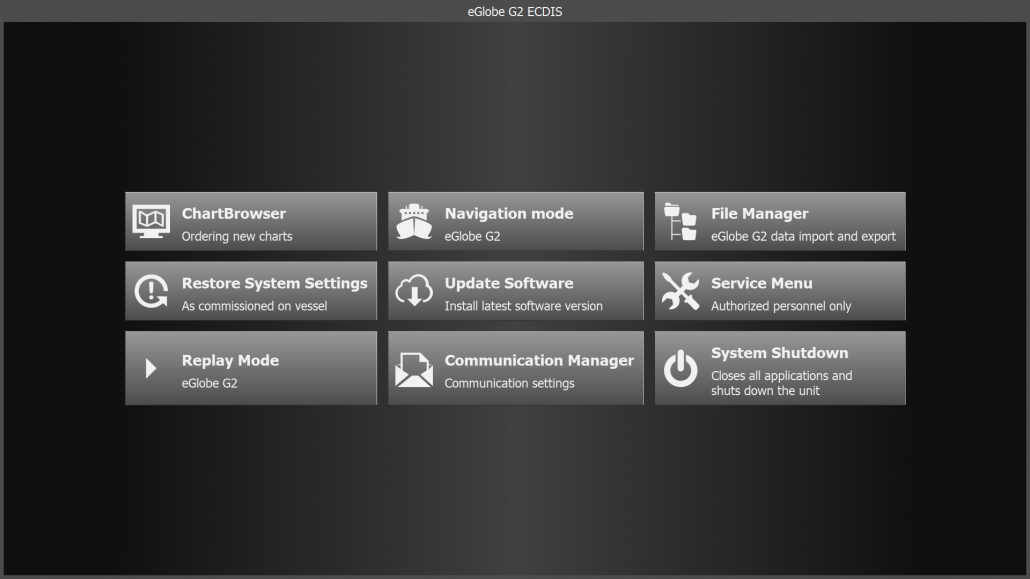This screenshot has width=1030, height=579.
Task: Choose Update Software title text
Action: (x=509, y=283)
